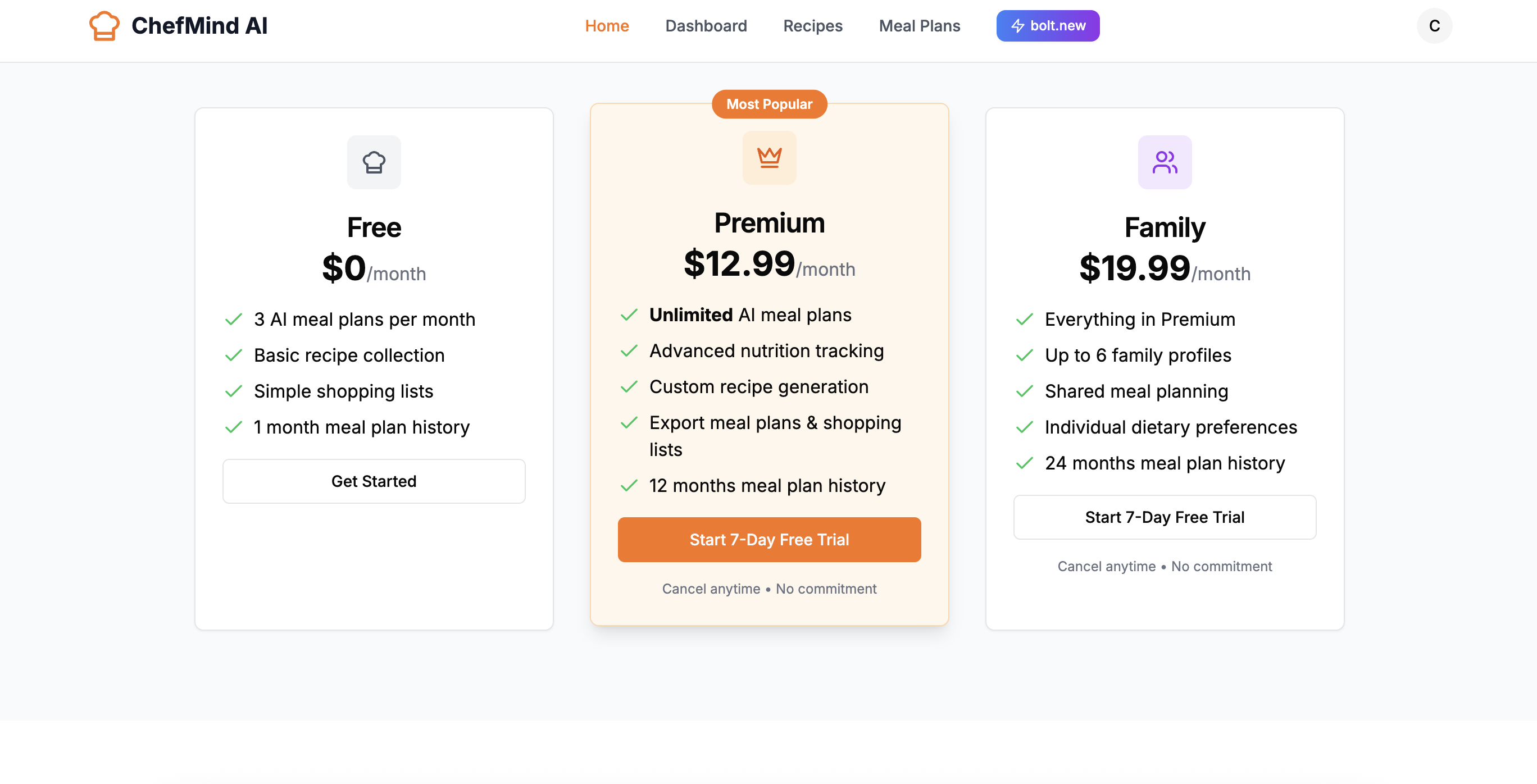The image size is (1537, 784).
Task: Click checkmark next to Everything in Premium
Action: click(x=1025, y=320)
